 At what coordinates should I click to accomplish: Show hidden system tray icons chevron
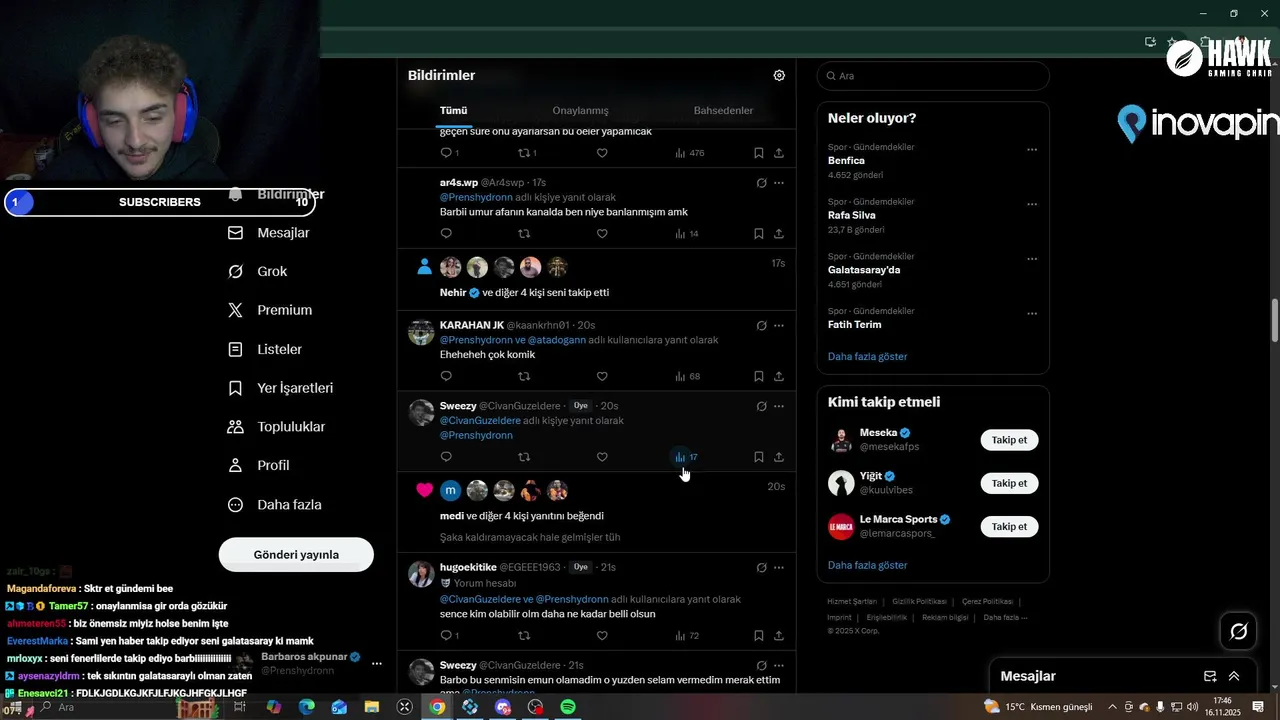pyautogui.click(x=1113, y=707)
